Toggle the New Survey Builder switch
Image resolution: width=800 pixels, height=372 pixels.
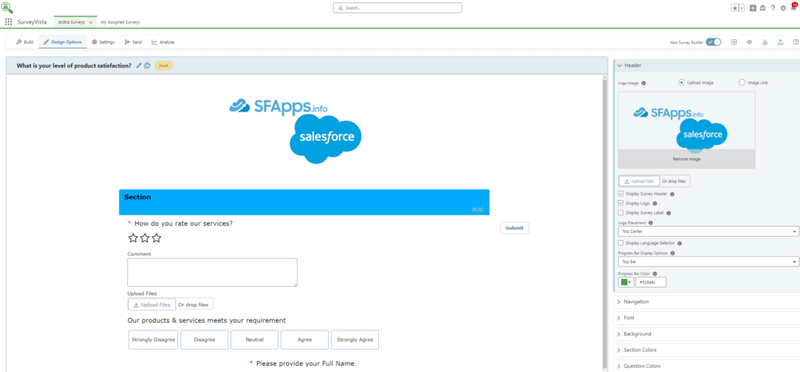pyautogui.click(x=713, y=42)
